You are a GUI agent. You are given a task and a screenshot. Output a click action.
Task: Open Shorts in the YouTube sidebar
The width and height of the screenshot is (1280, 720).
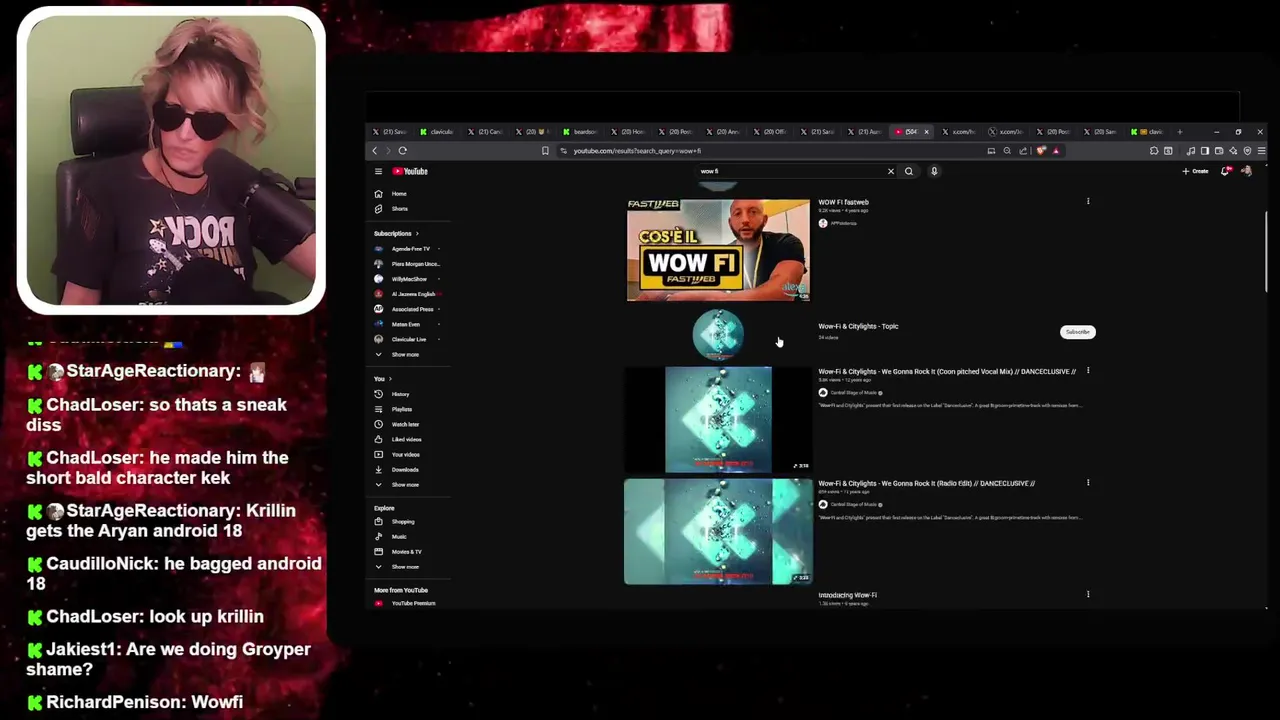click(x=410, y=209)
